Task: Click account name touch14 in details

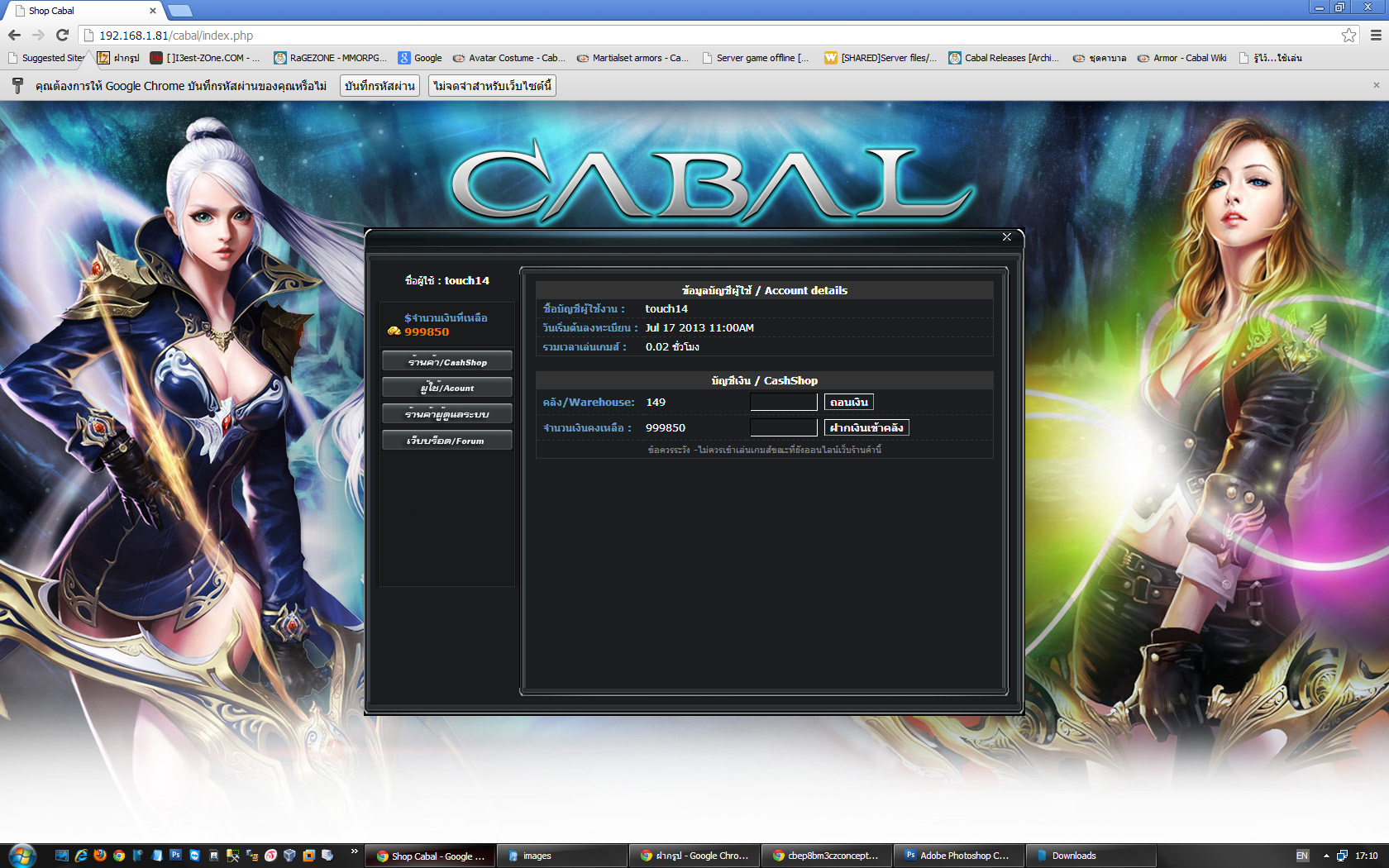Action: click(x=666, y=308)
